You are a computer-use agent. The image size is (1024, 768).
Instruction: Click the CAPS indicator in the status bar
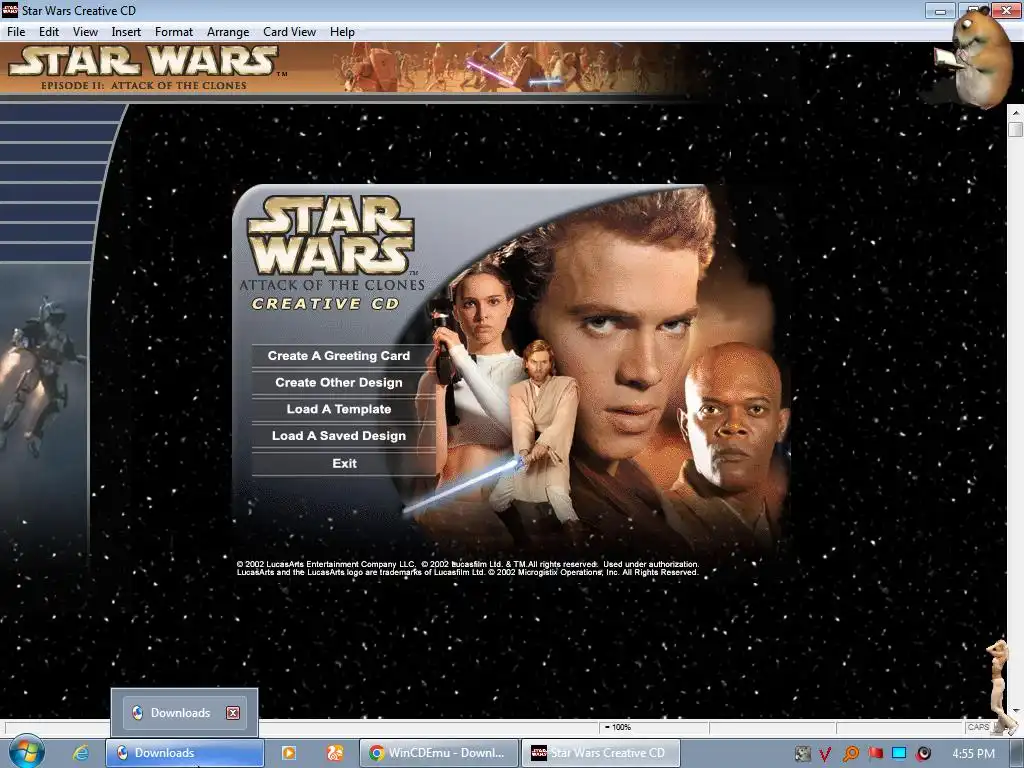point(978,727)
